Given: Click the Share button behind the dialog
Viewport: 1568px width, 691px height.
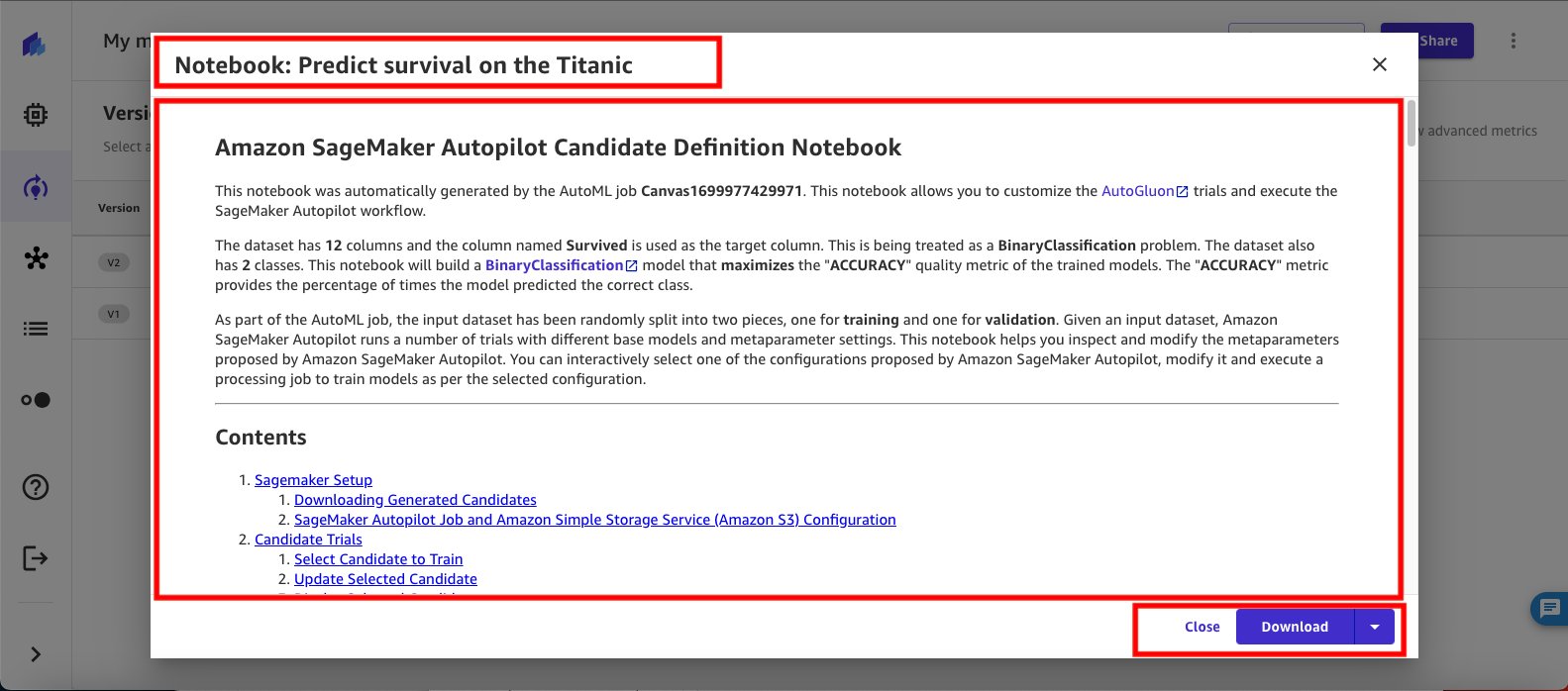Looking at the screenshot, I should (1437, 41).
